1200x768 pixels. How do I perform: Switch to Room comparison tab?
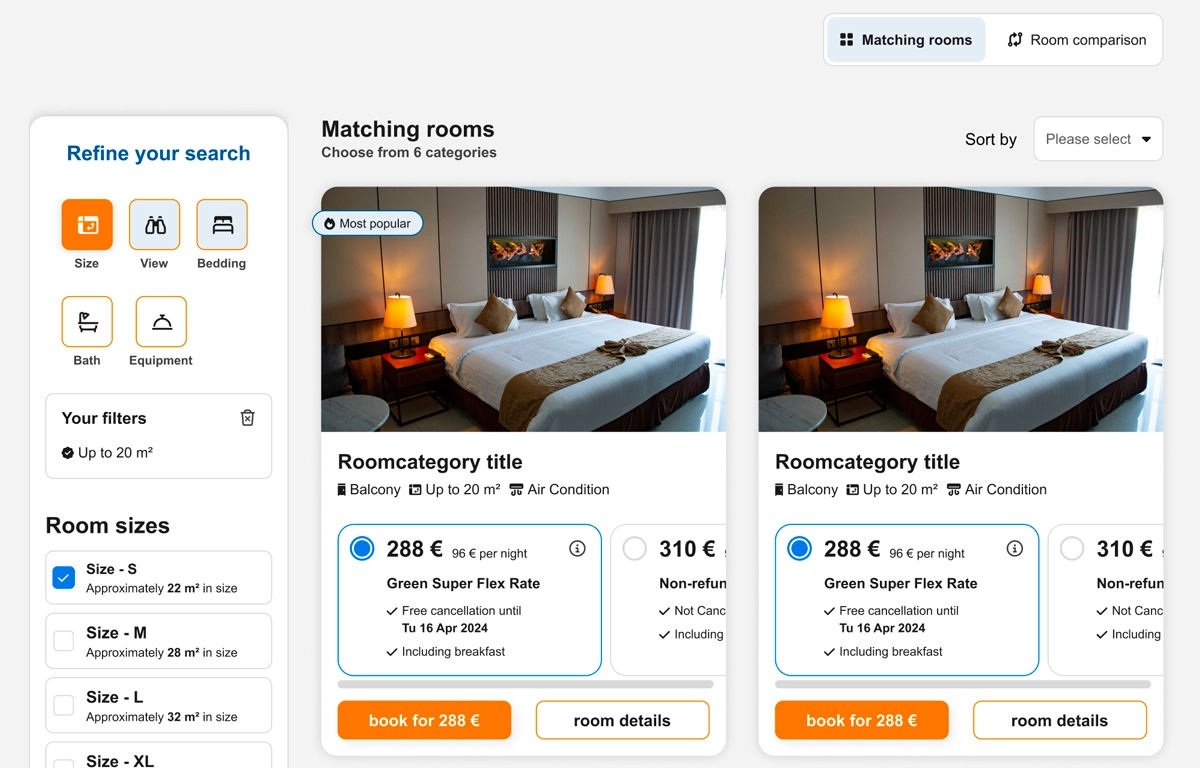[x=1076, y=40]
